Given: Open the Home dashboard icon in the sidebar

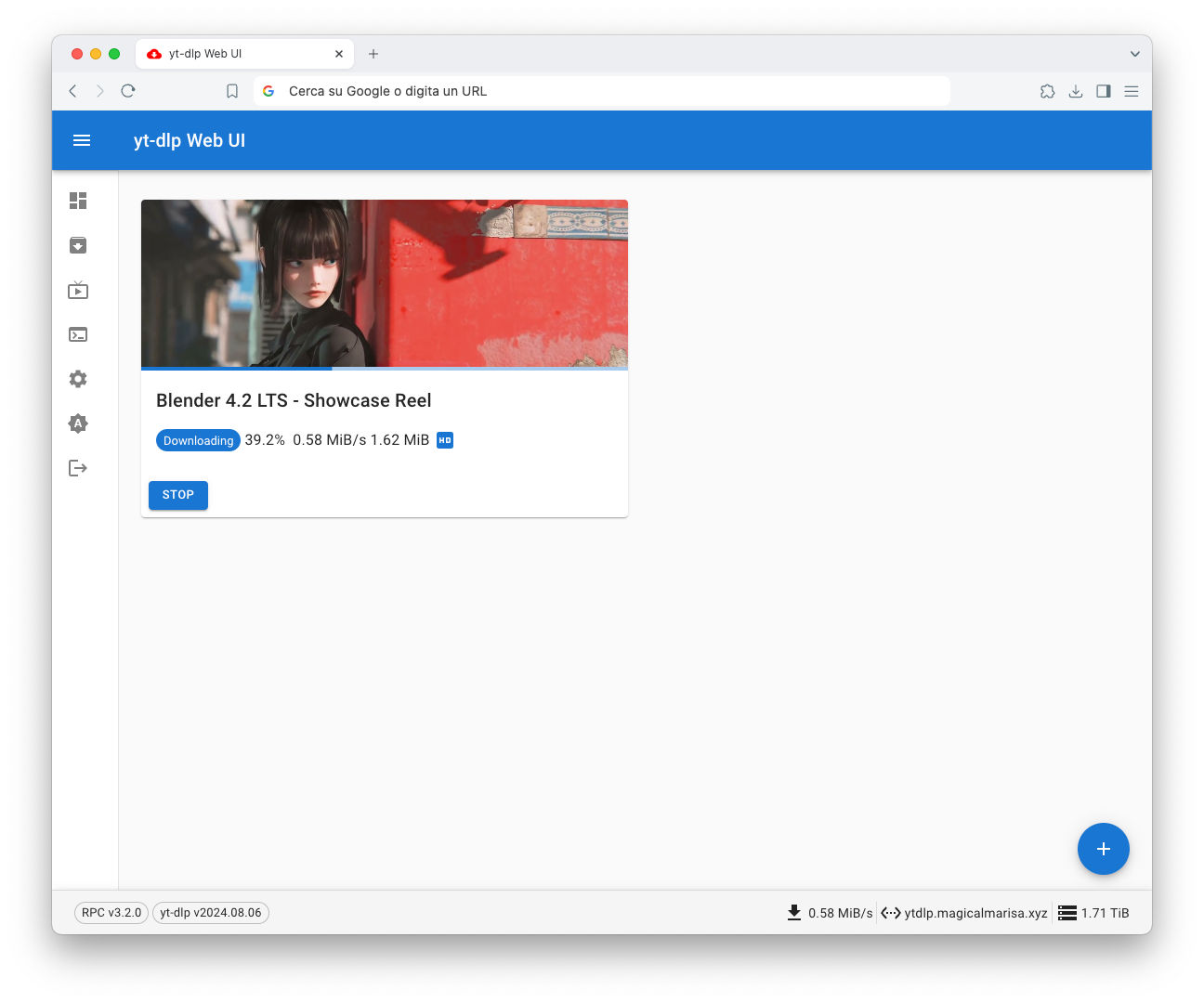Looking at the screenshot, I should 78,201.
